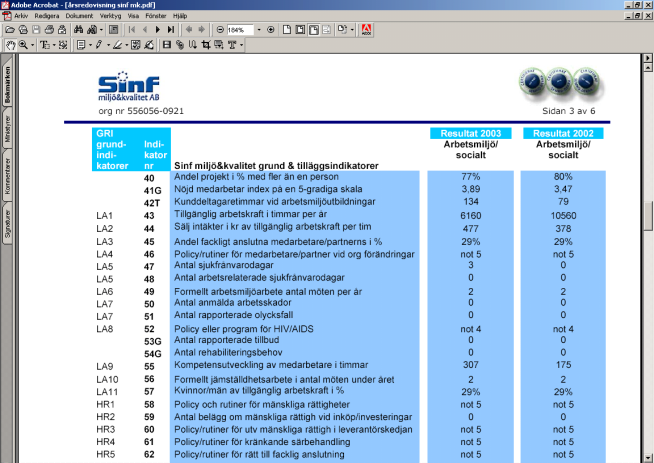Screen dimensions: 654x463
Task: Open the Bokmärken side tab
Action: (x=7, y=85)
